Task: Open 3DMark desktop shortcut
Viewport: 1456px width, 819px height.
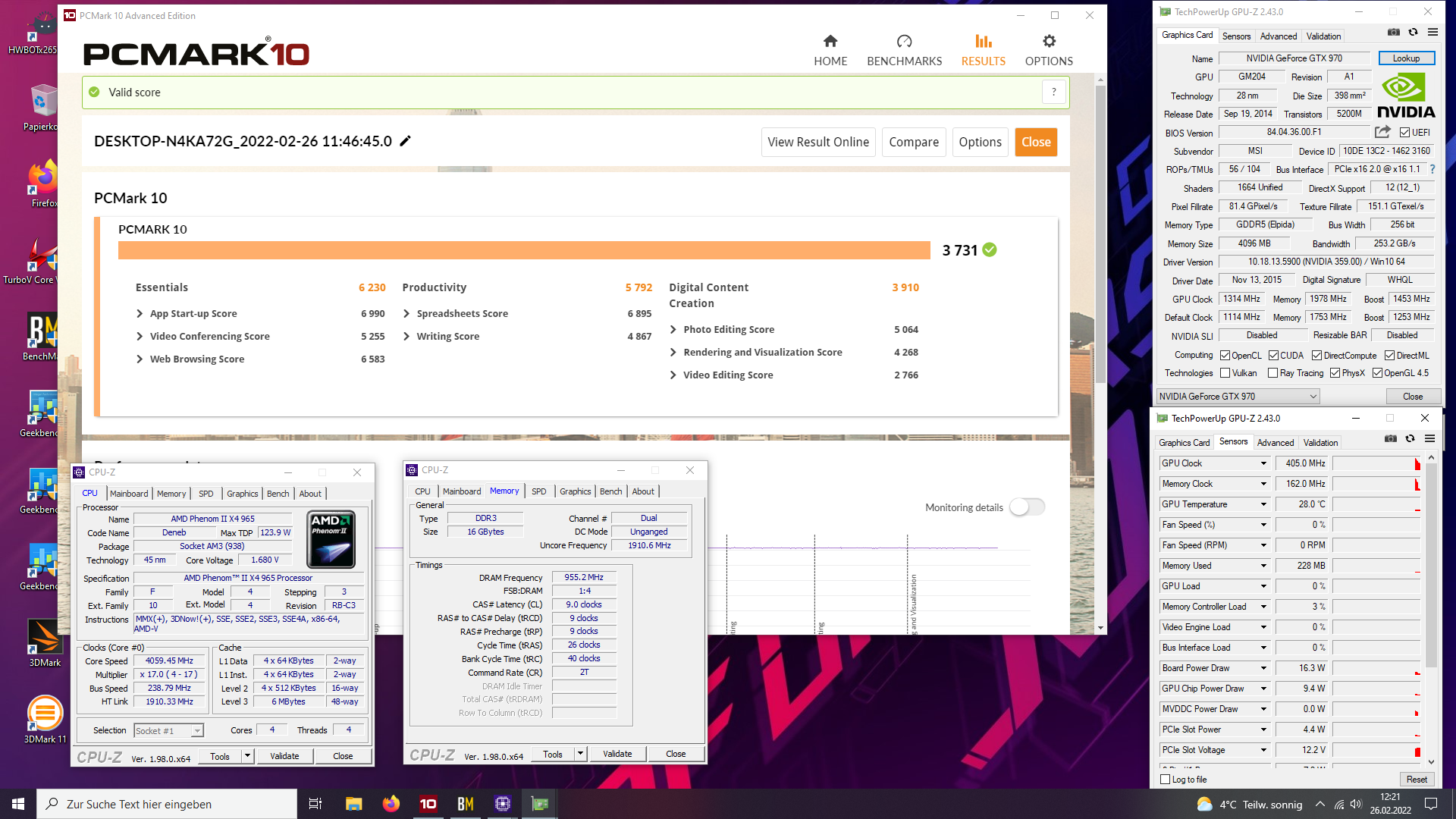Action: click(x=45, y=643)
